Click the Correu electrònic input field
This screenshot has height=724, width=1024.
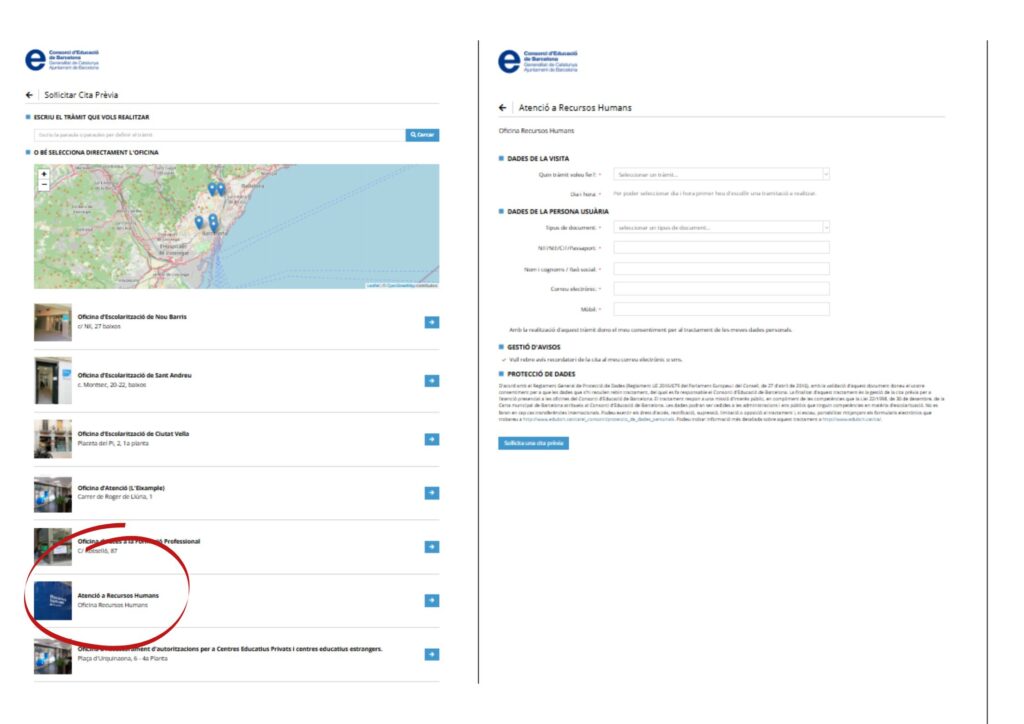coord(721,289)
